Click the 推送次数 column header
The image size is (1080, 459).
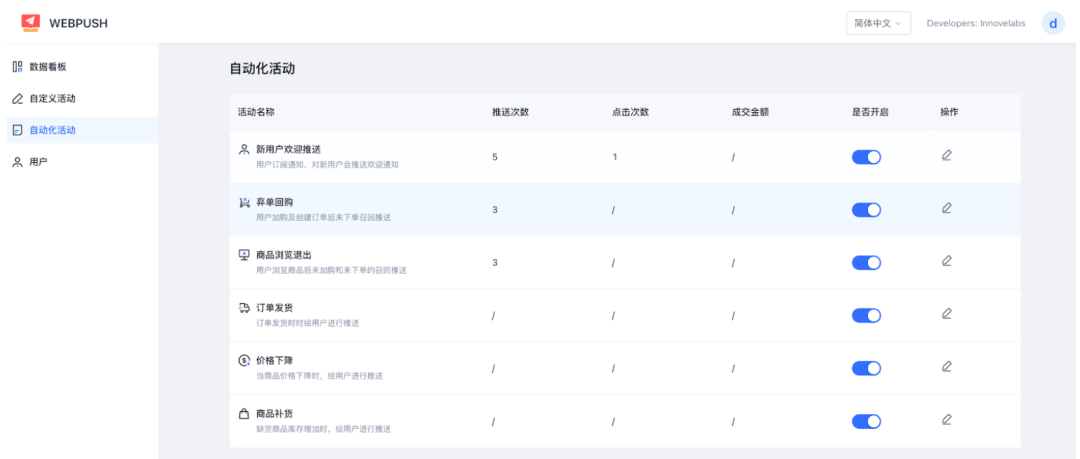click(510, 112)
